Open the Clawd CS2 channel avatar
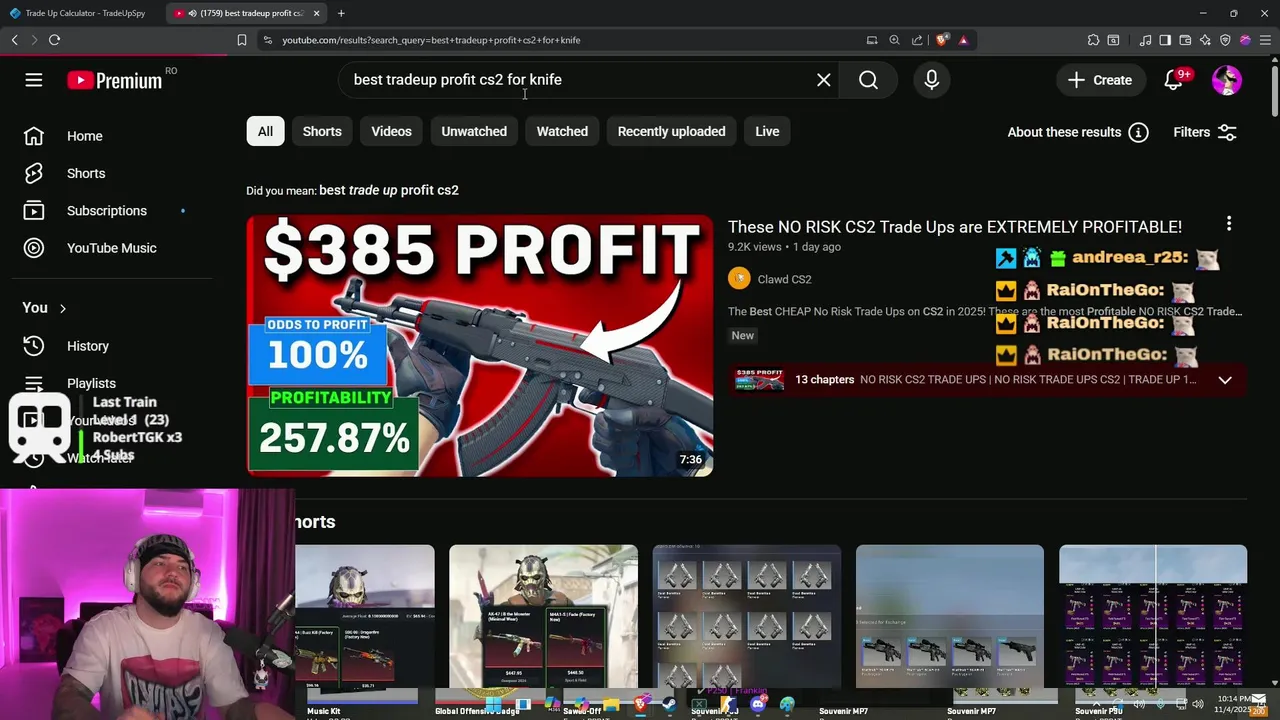 coord(739,279)
